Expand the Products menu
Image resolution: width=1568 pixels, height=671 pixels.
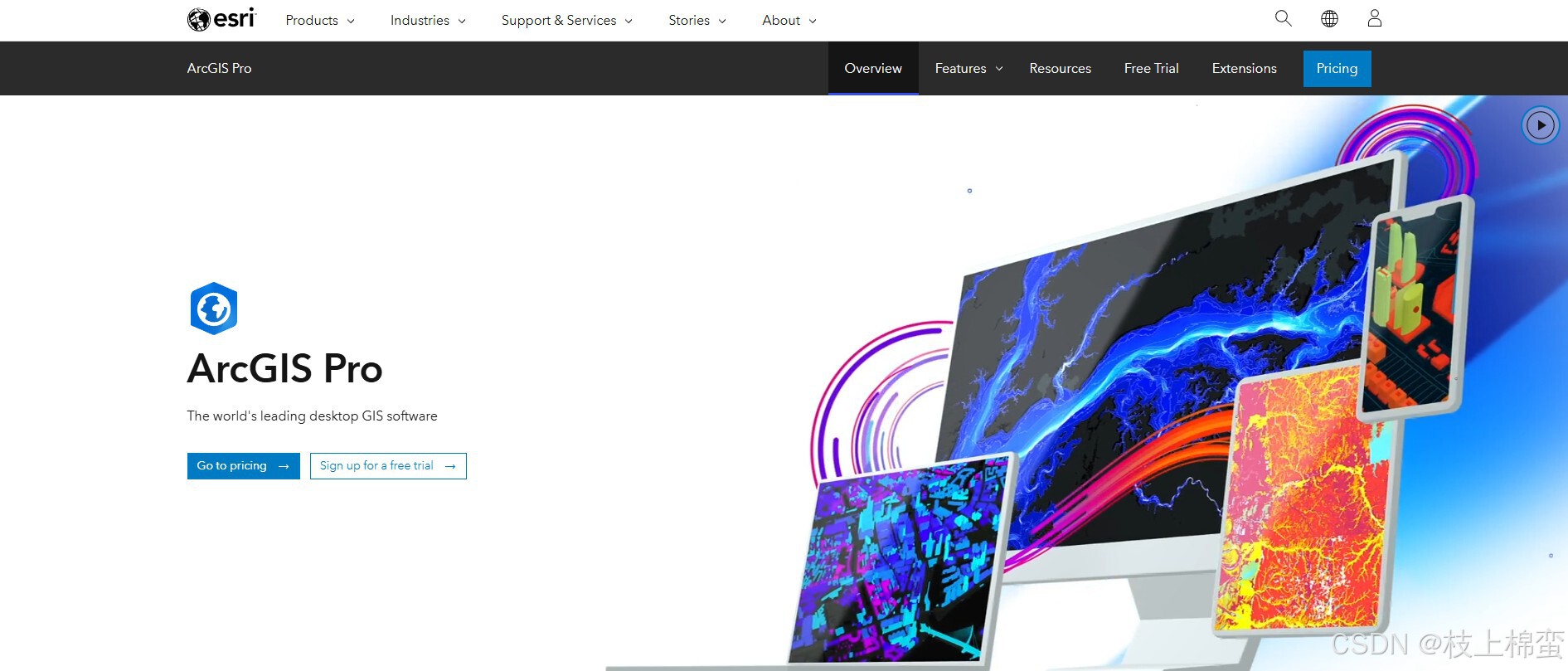(x=320, y=20)
